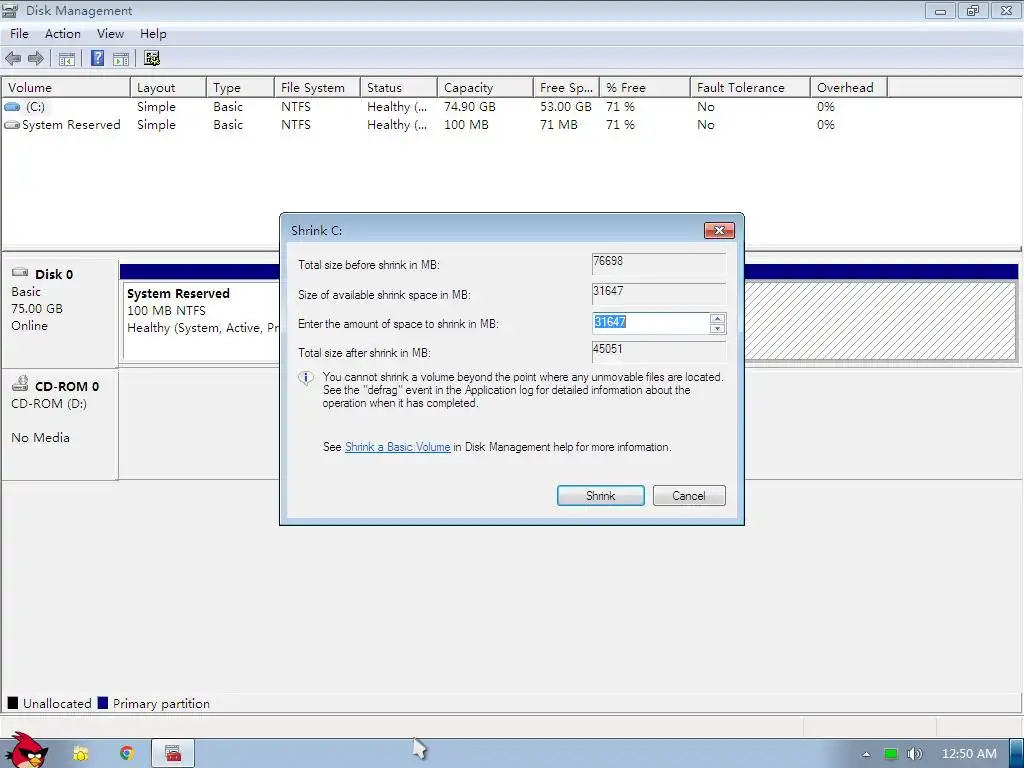The width and height of the screenshot is (1024, 768).
Task: Click the Disk 0 drive icon
Action: 20,272
